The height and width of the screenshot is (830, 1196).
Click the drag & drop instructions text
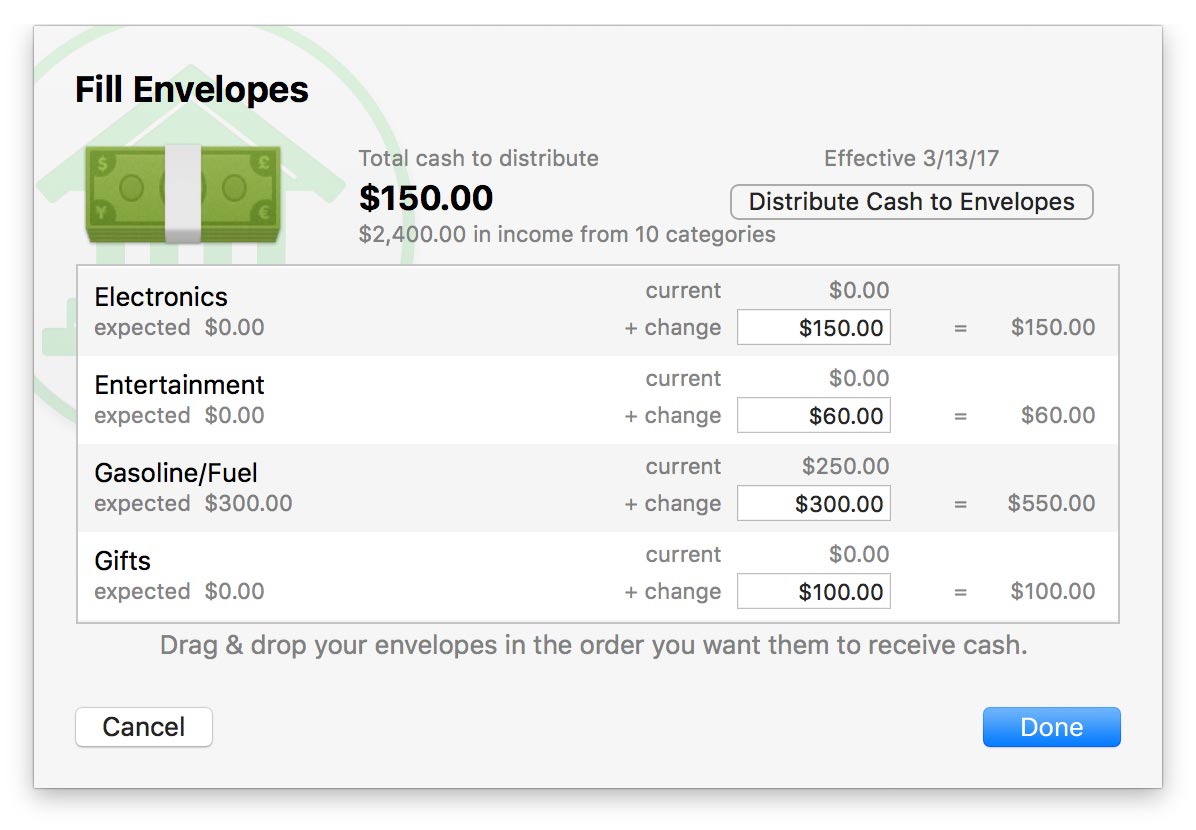click(x=594, y=645)
